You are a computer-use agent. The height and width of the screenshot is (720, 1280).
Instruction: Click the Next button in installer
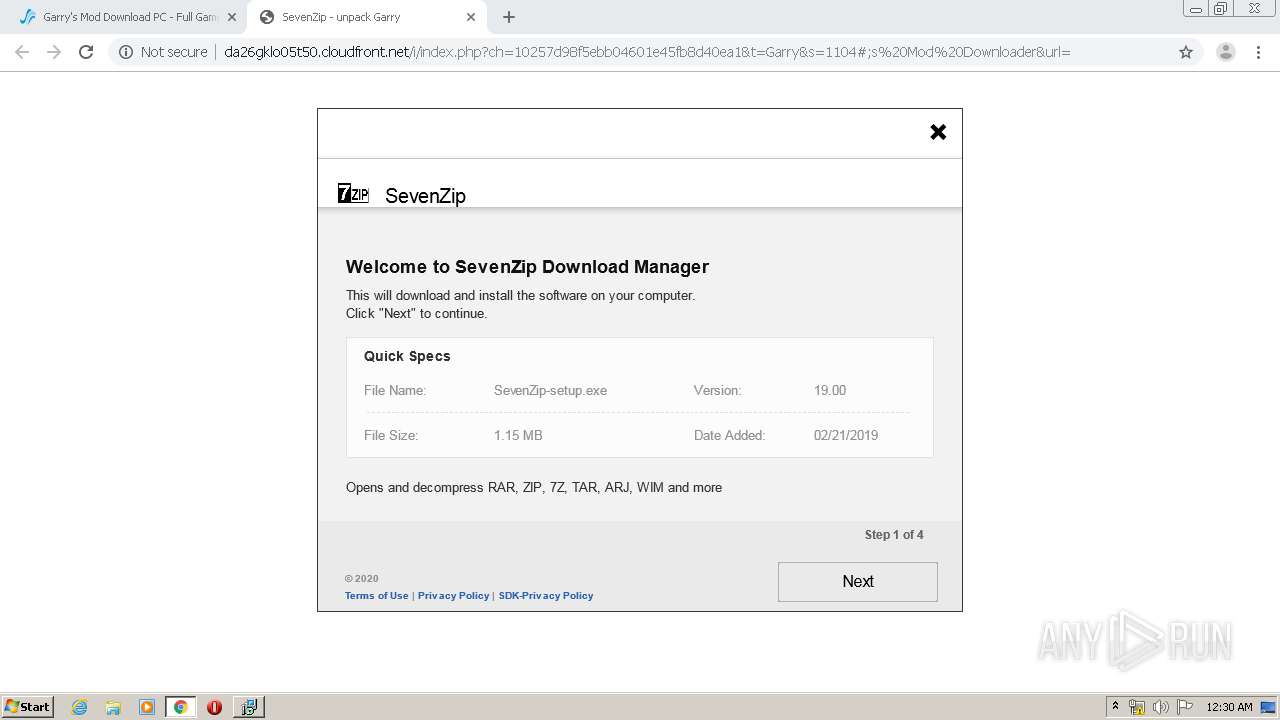pyautogui.click(x=857, y=581)
